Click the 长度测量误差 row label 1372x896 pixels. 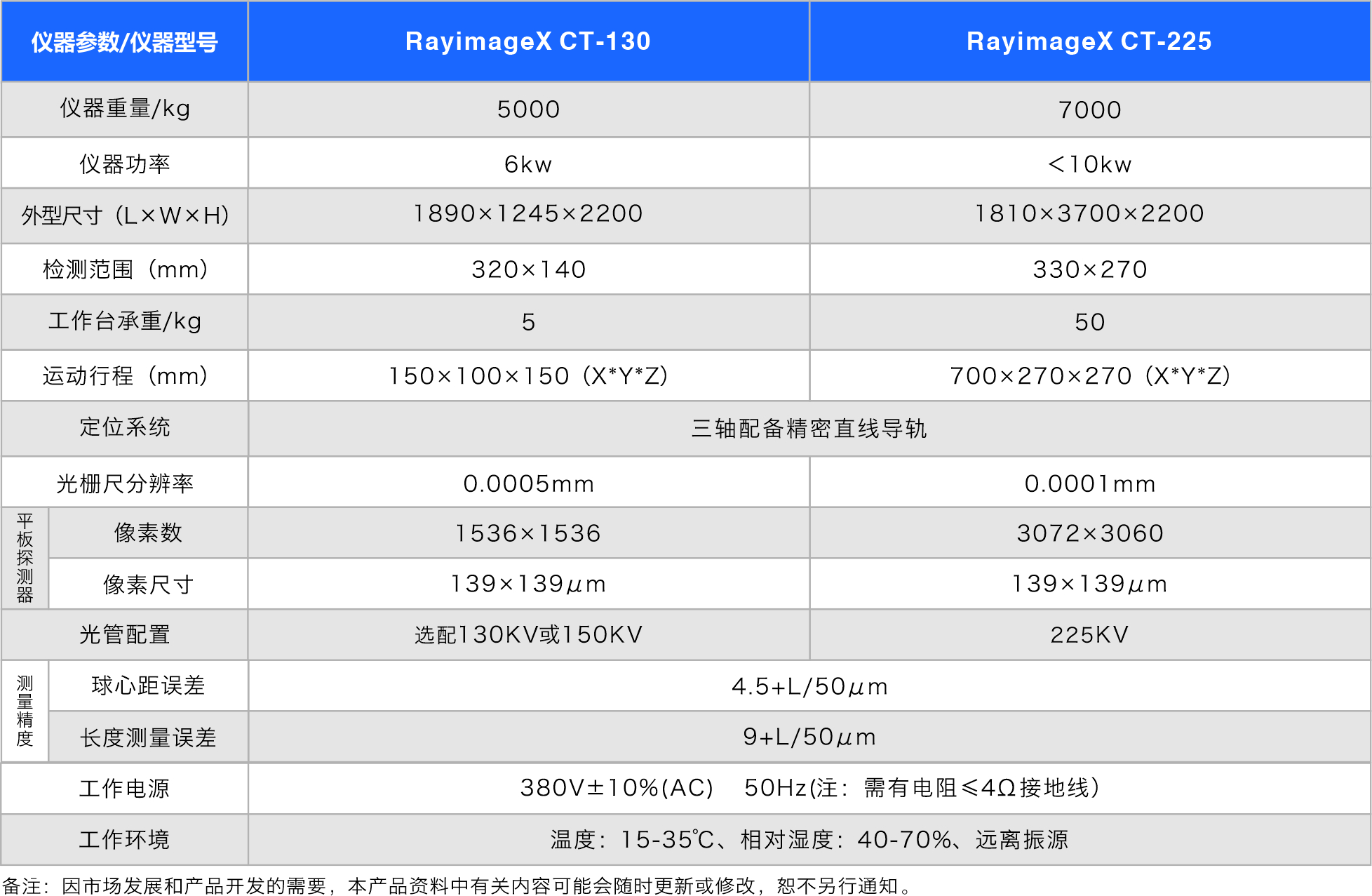pos(148,737)
